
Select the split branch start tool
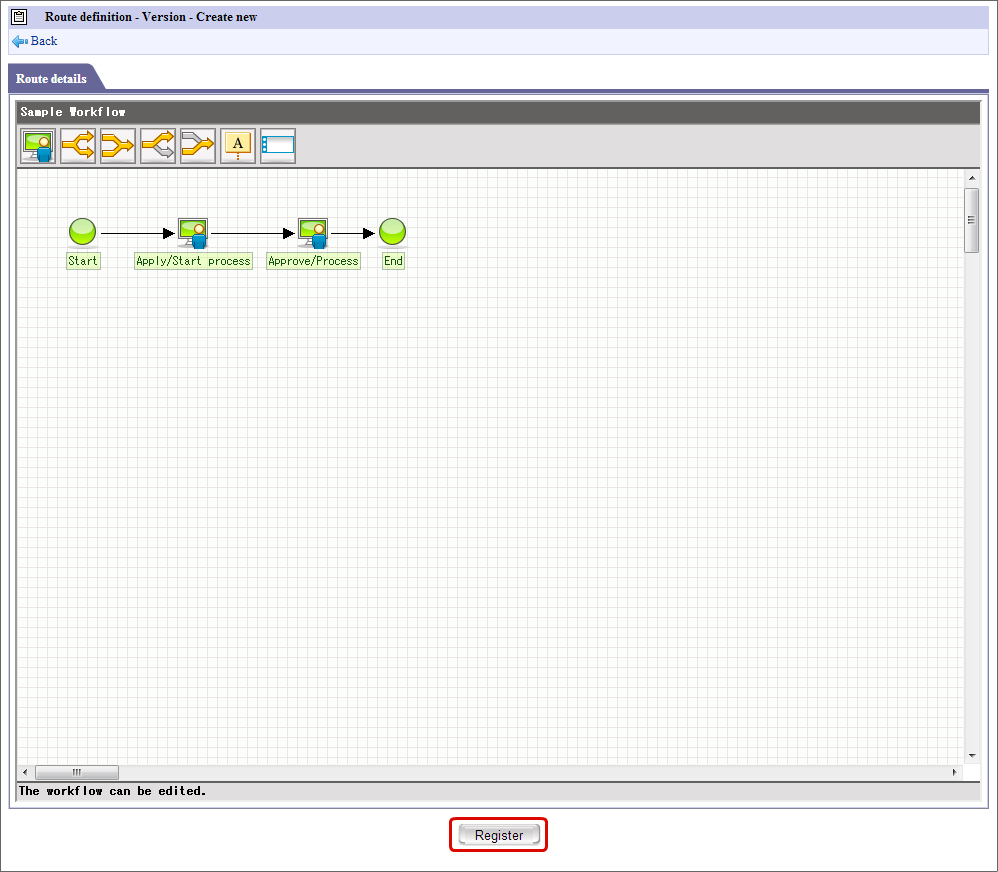78,146
